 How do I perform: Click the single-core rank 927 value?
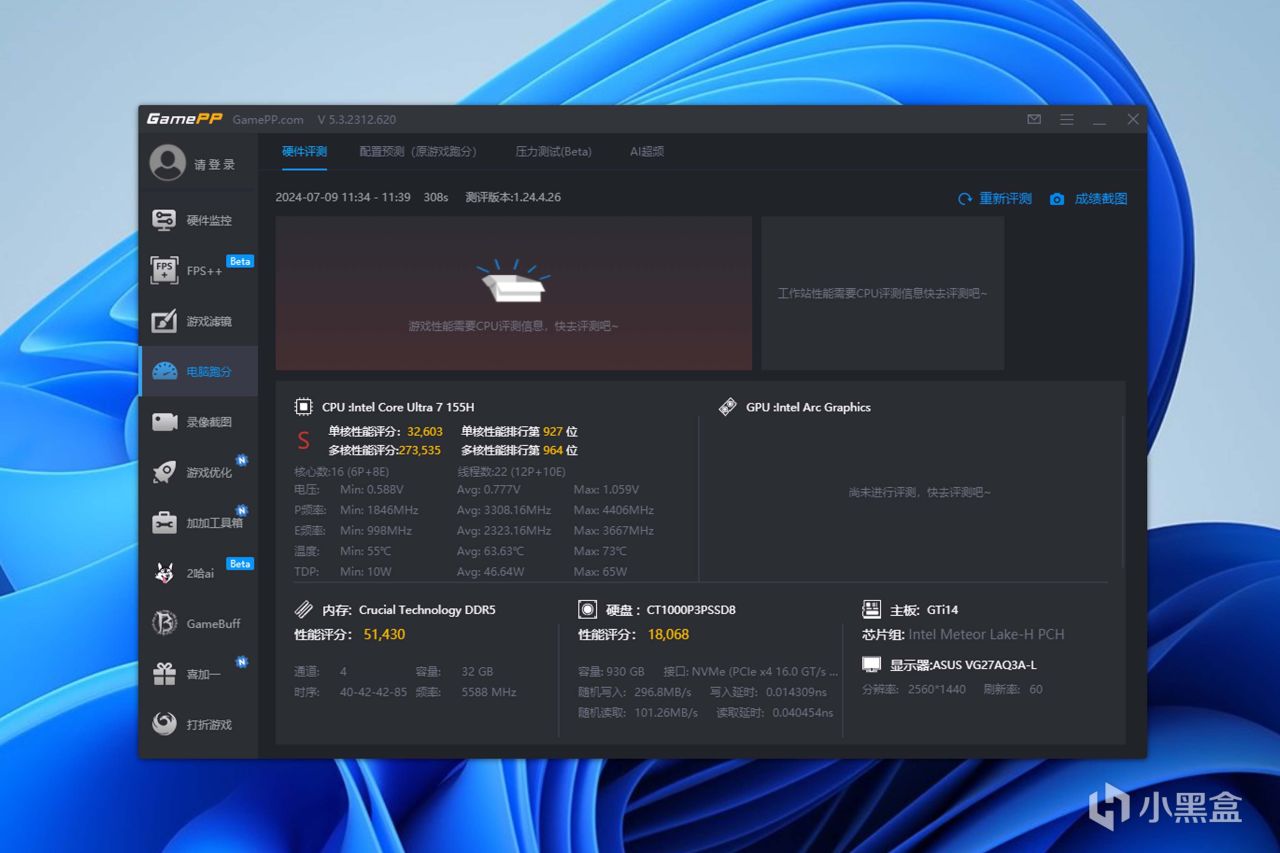pos(553,432)
